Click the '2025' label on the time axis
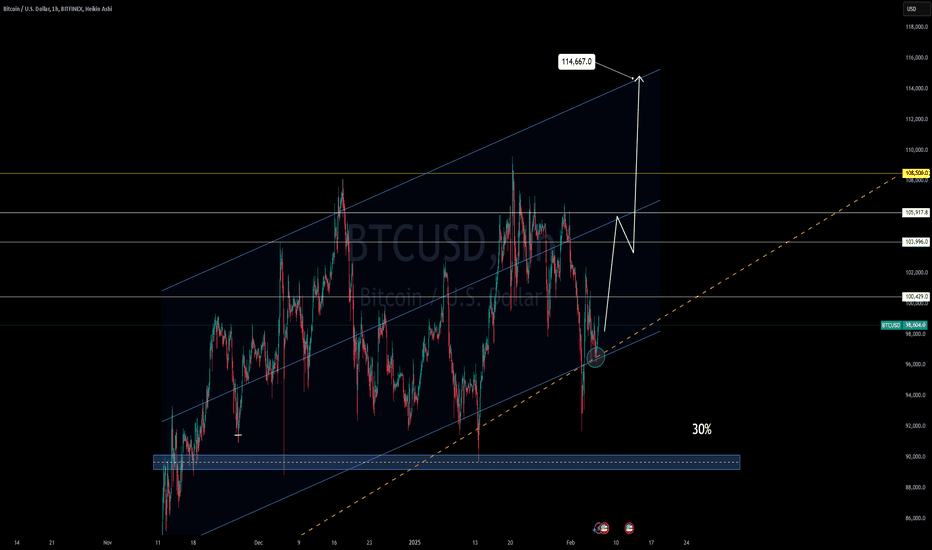The height and width of the screenshot is (550, 932). point(415,542)
